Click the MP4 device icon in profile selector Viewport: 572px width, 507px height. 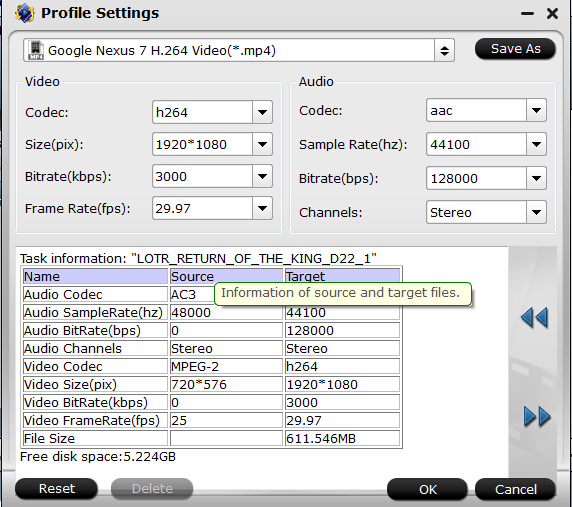coord(36,50)
